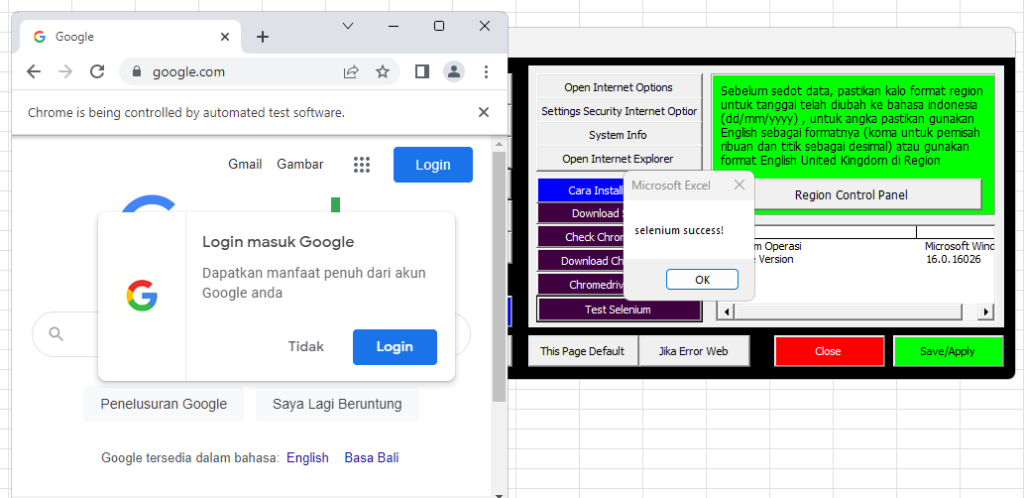Screen dimensions: 1024x498
Task: Open Chrome profile avatar
Action: point(454,72)
